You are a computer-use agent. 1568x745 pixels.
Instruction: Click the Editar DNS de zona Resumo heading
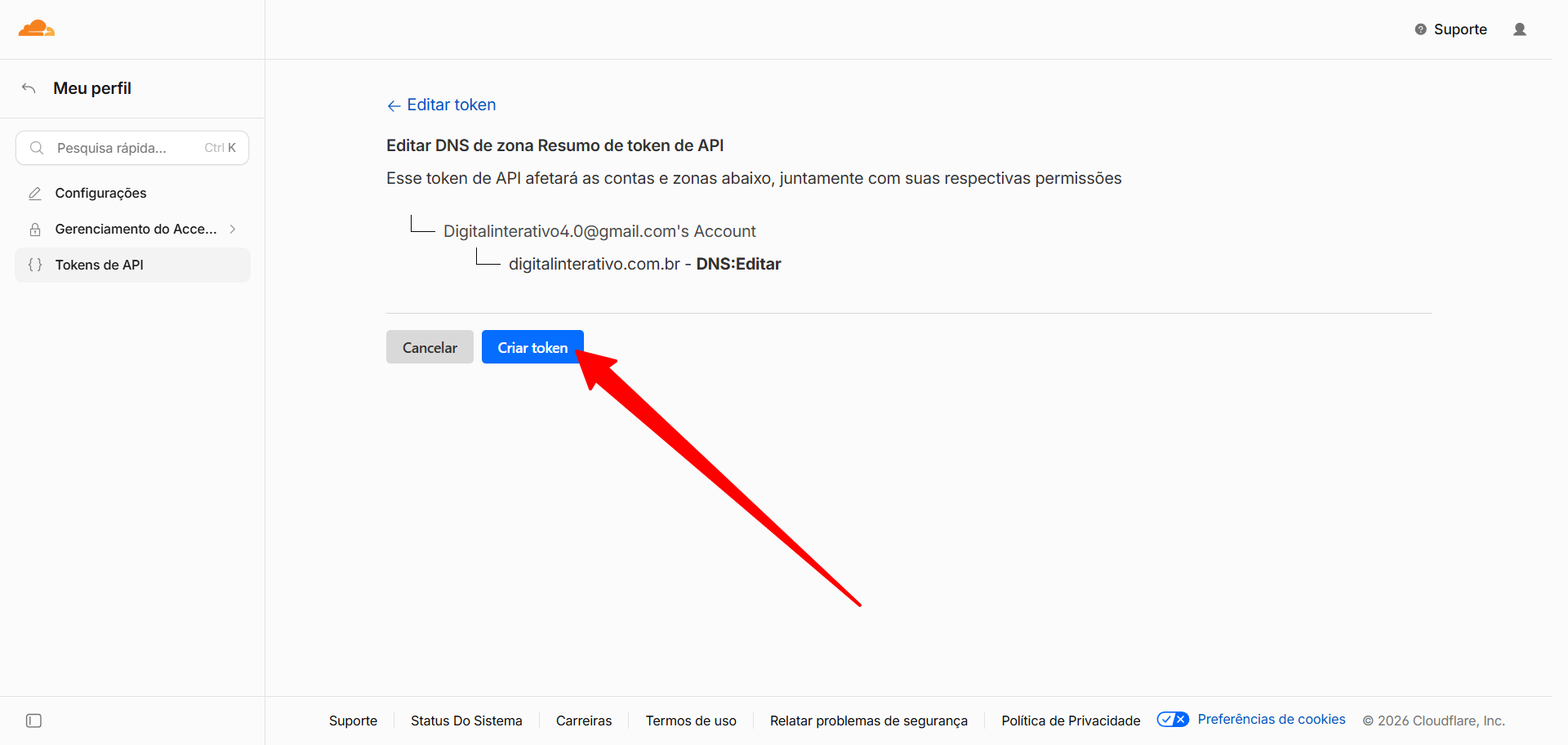coord(555,145)
